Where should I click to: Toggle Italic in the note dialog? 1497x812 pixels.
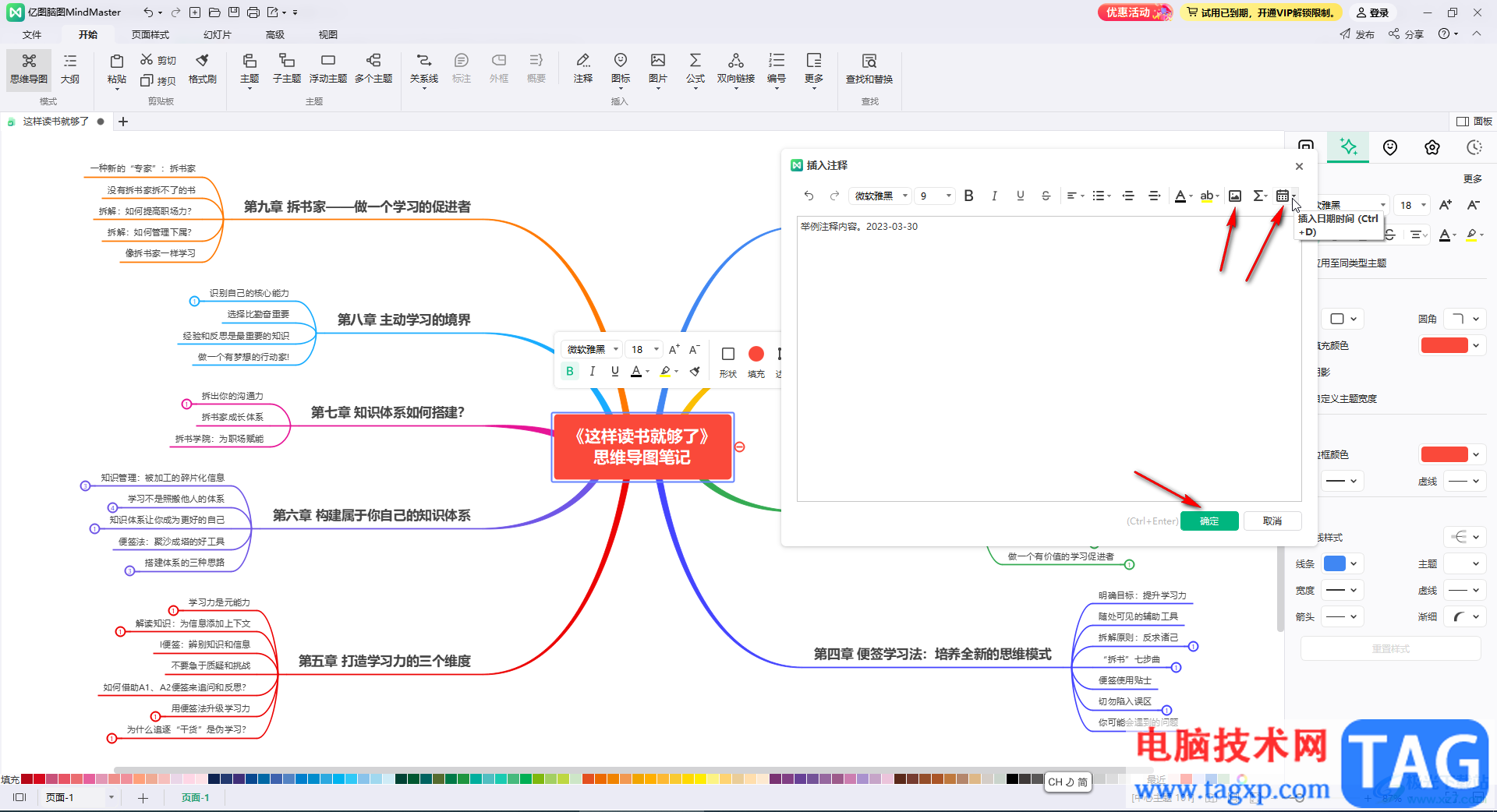[994, 196]
